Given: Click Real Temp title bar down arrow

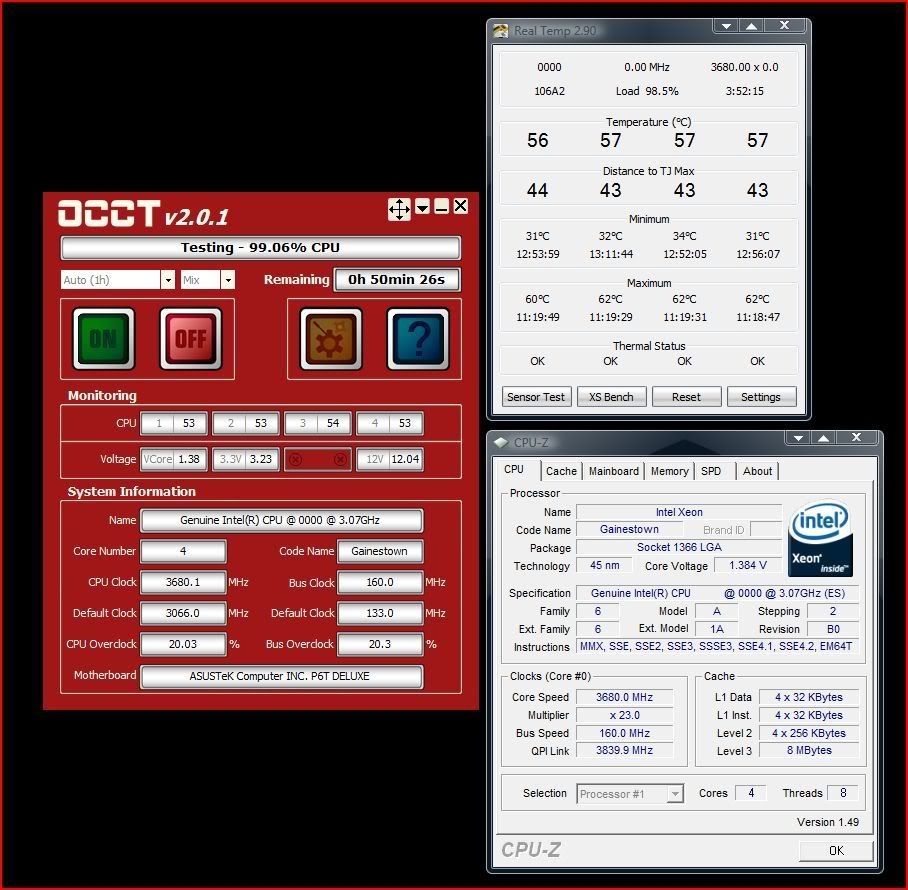Looking at the screenshot, I should [726, 26].
